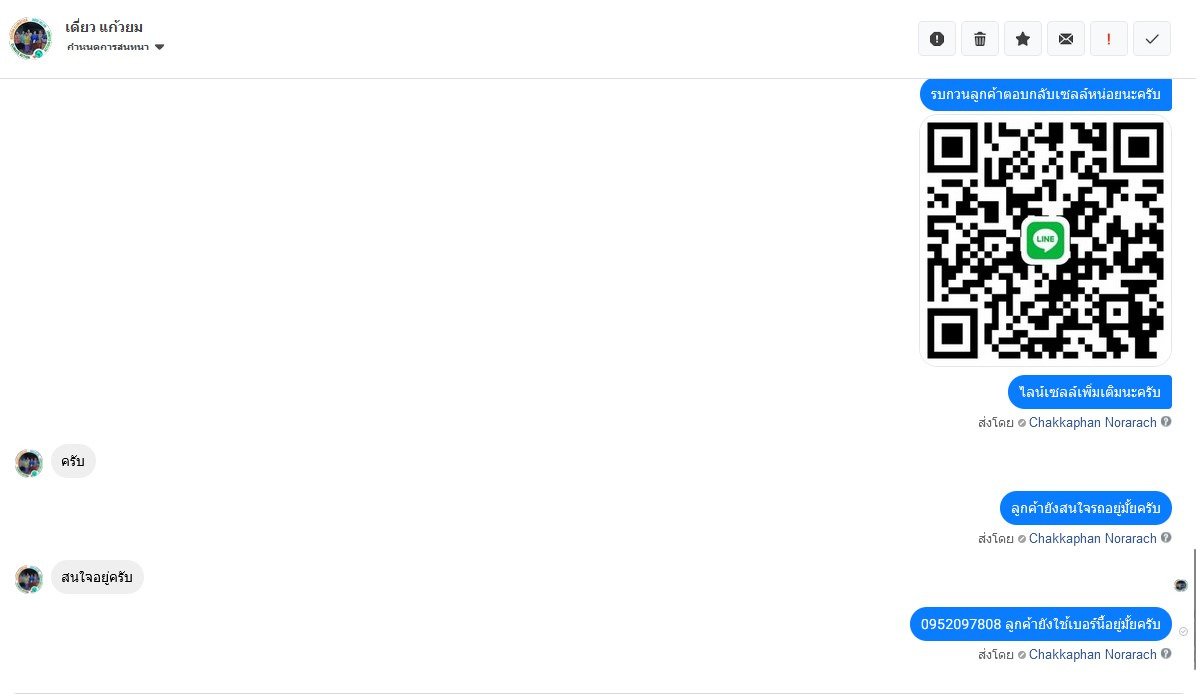Click sender avatar beside ครับ message
Viewport: 1196px width, 694px height.
pos(29,463)
